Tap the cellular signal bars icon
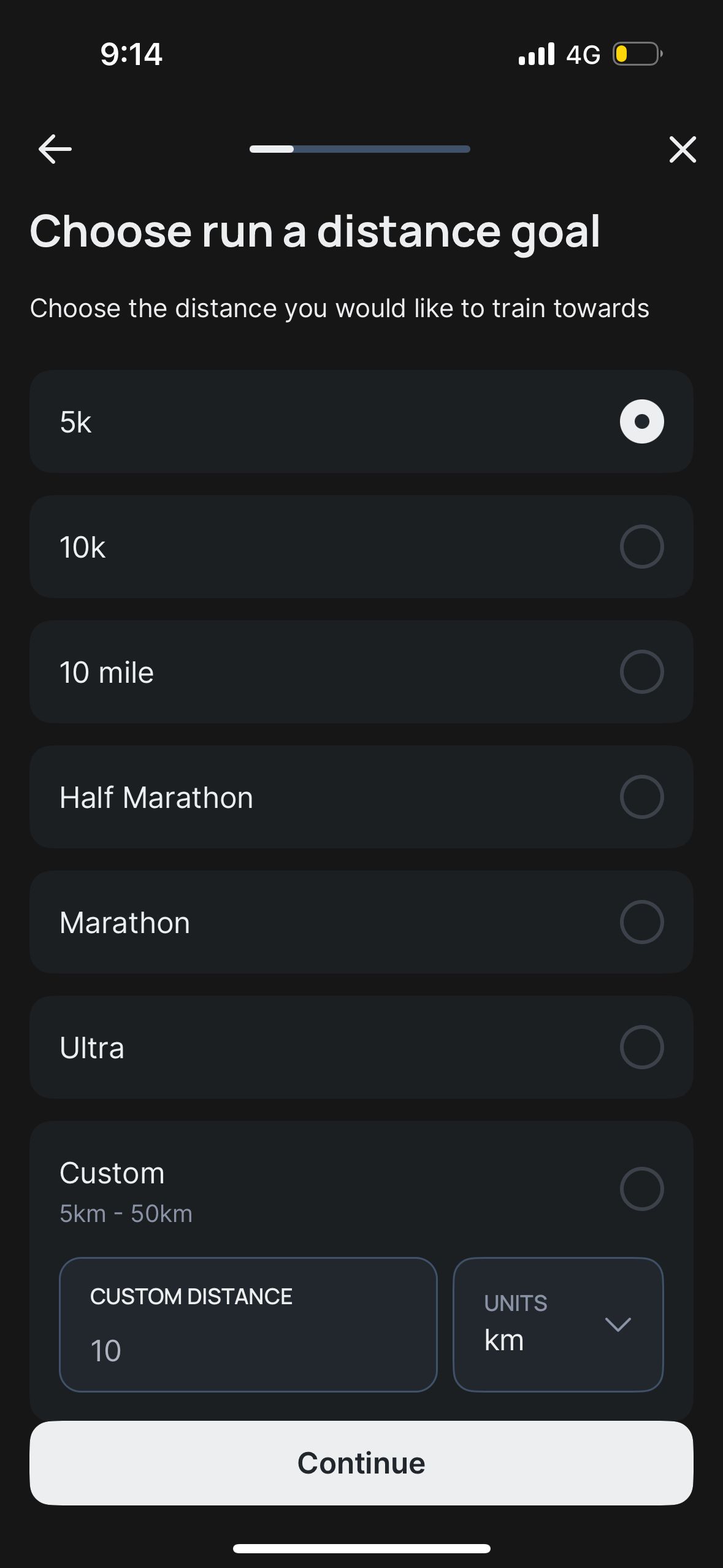 (537, 54)
